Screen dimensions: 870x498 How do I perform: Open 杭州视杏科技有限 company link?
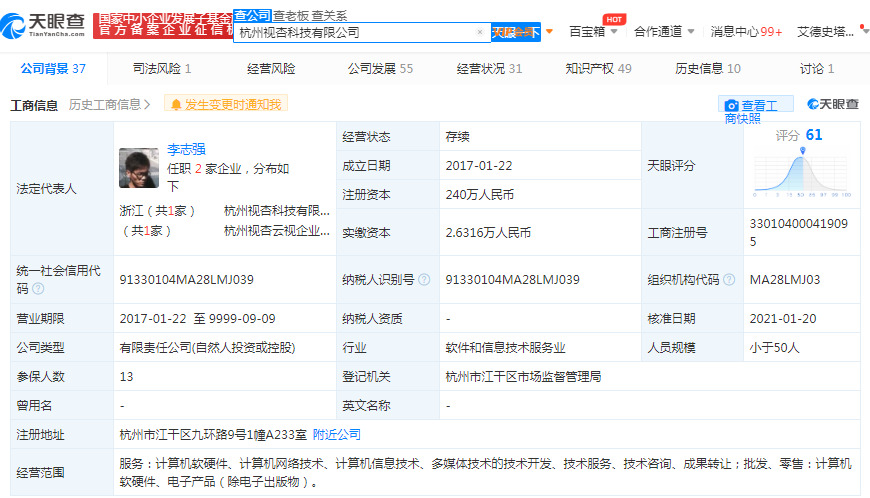pyautogui.click(x=277, y=211)
